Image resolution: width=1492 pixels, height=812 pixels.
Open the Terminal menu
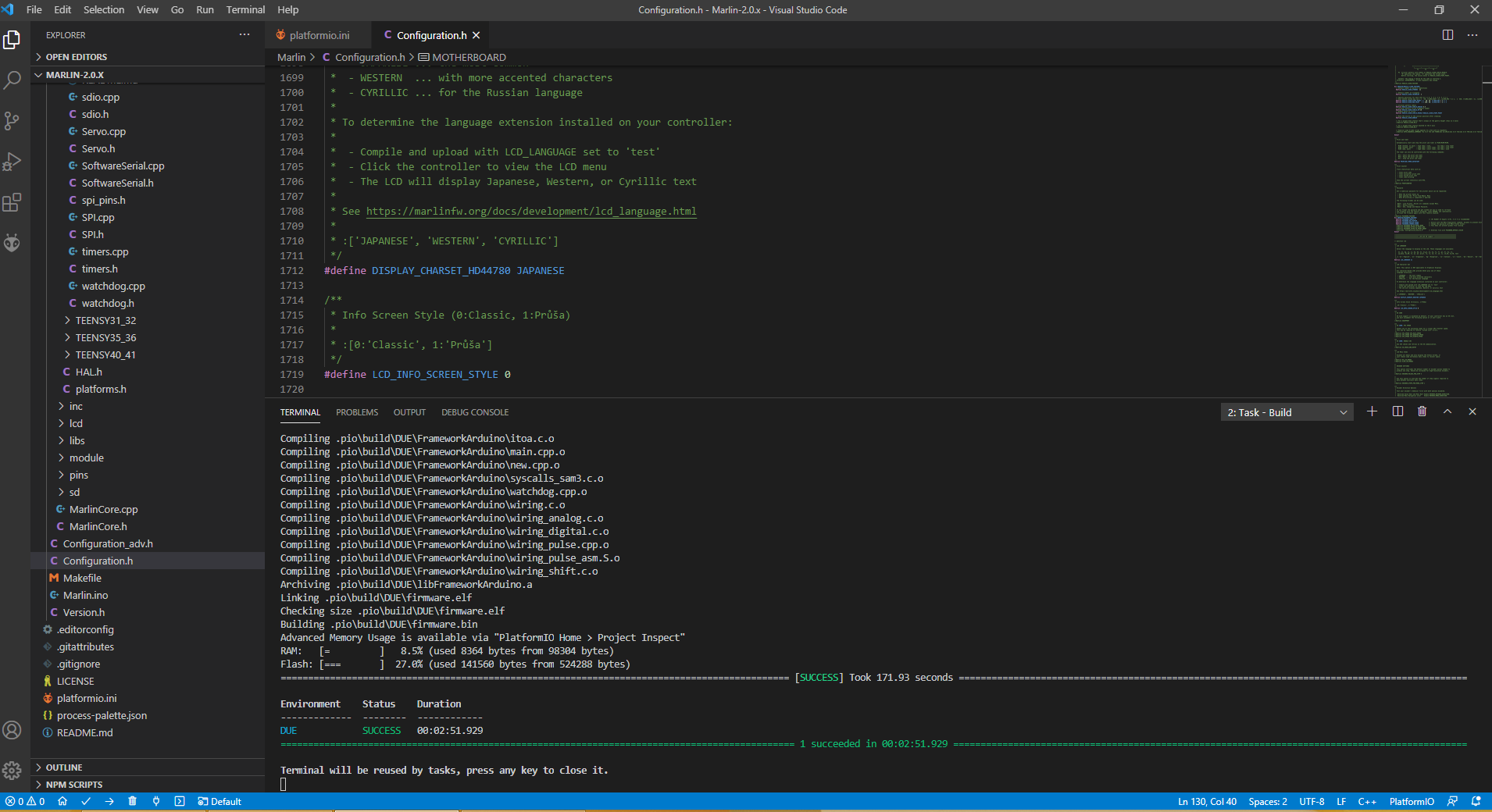coord(245,10)
